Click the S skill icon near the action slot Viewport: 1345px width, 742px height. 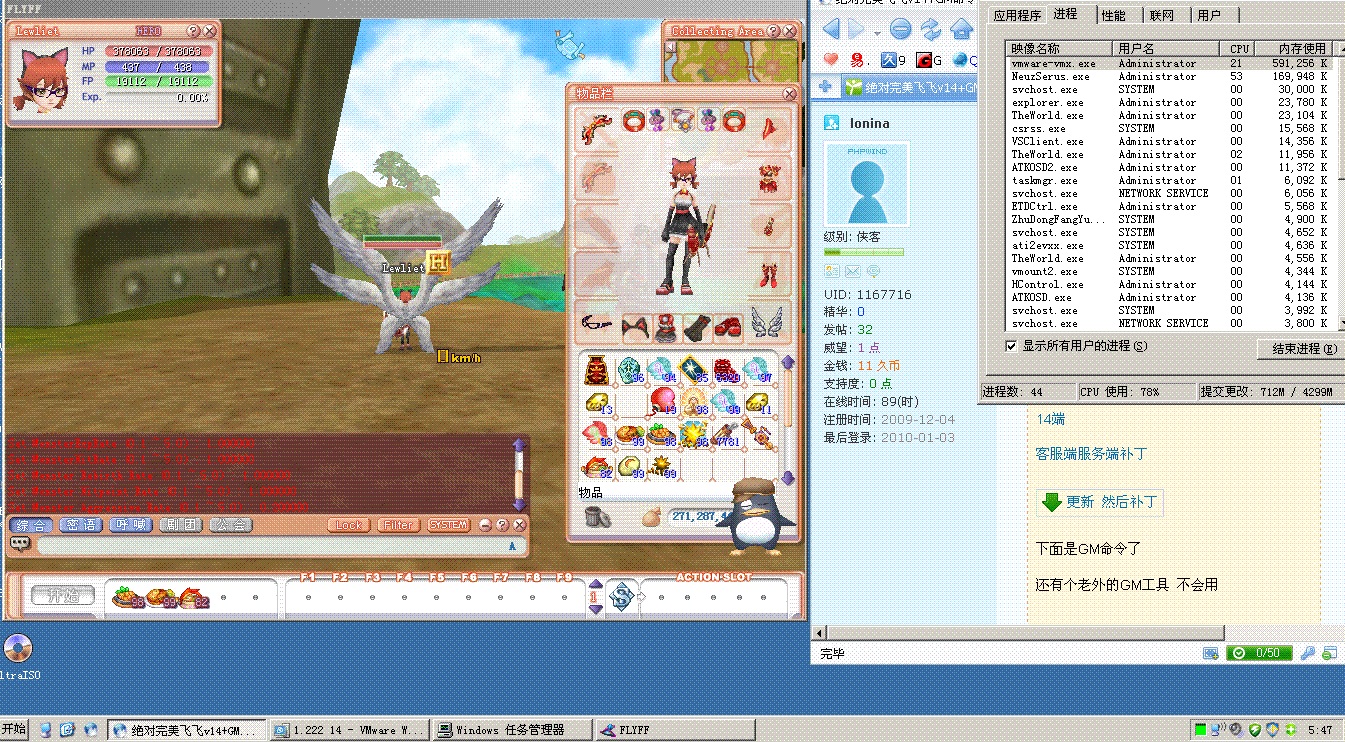(x=622, y=597)
